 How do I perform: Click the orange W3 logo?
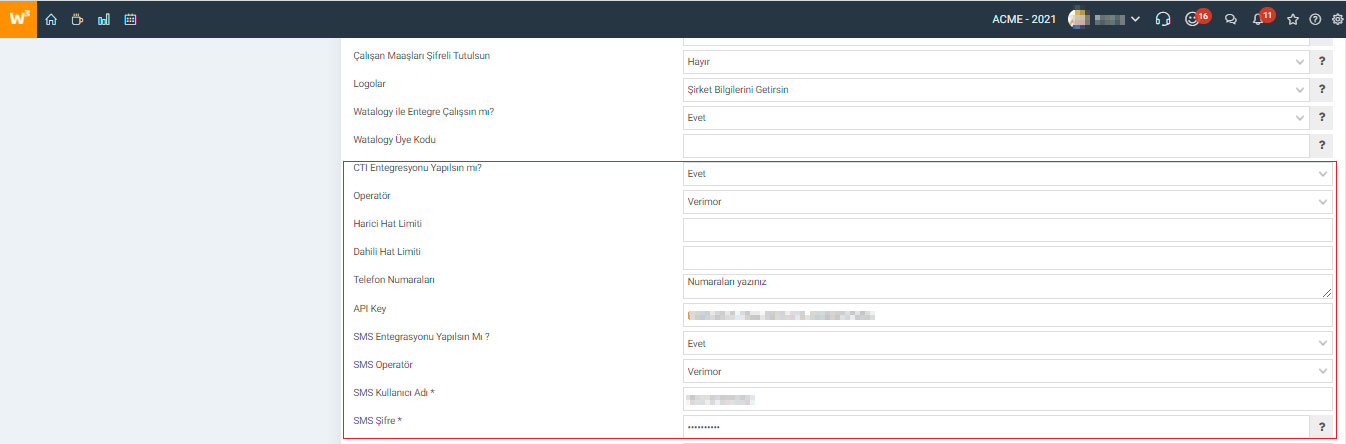(x=18, y=18)
